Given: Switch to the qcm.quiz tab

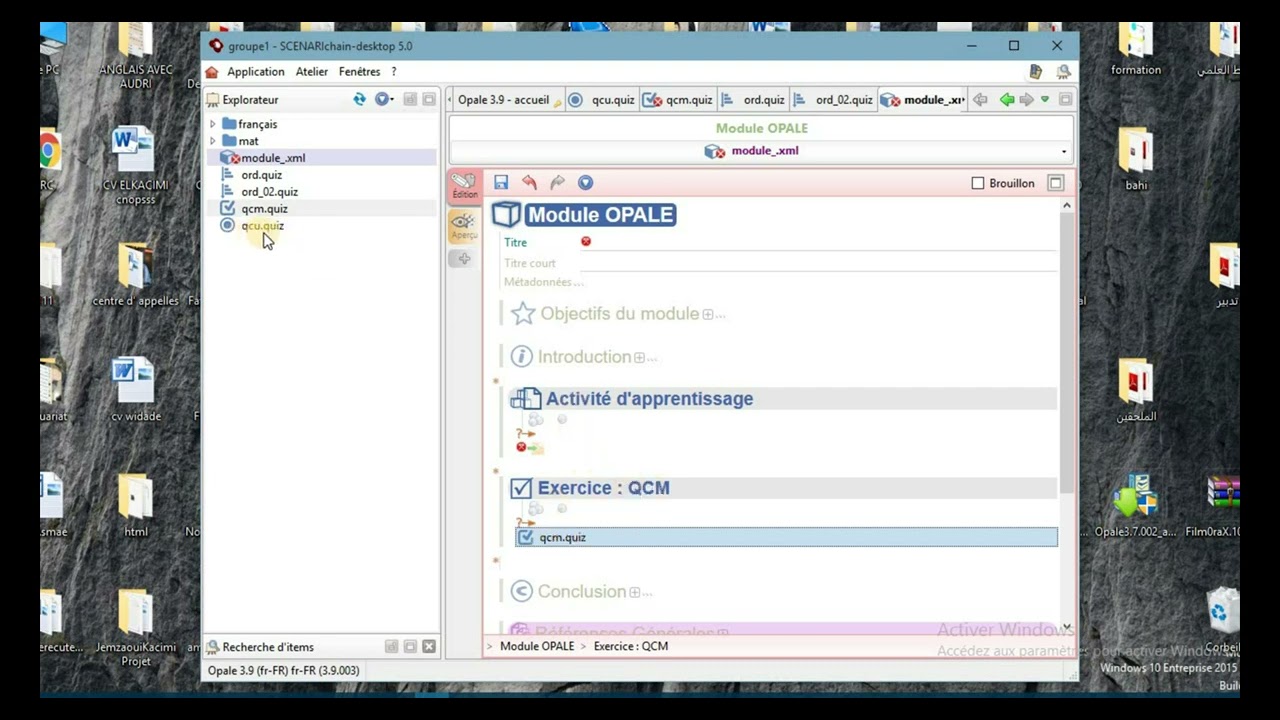Looking at the screenshot, I should [x=678, y=100].
